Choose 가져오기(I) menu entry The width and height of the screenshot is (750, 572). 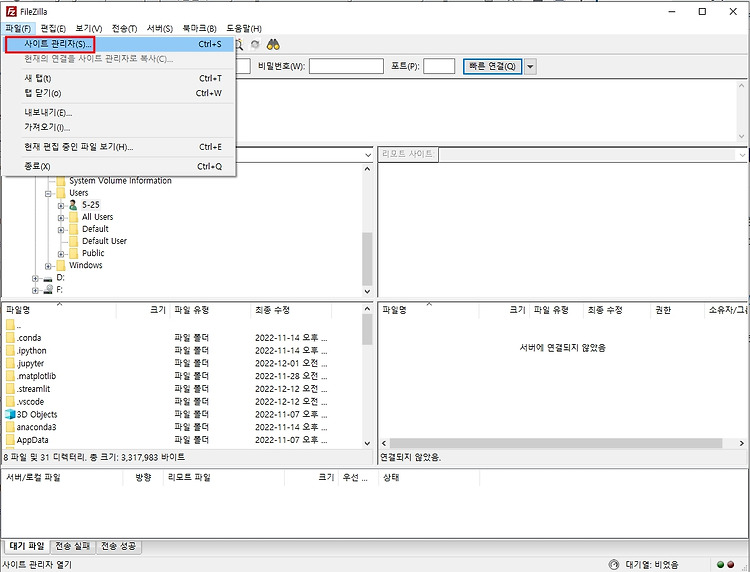tap(119, 127)
